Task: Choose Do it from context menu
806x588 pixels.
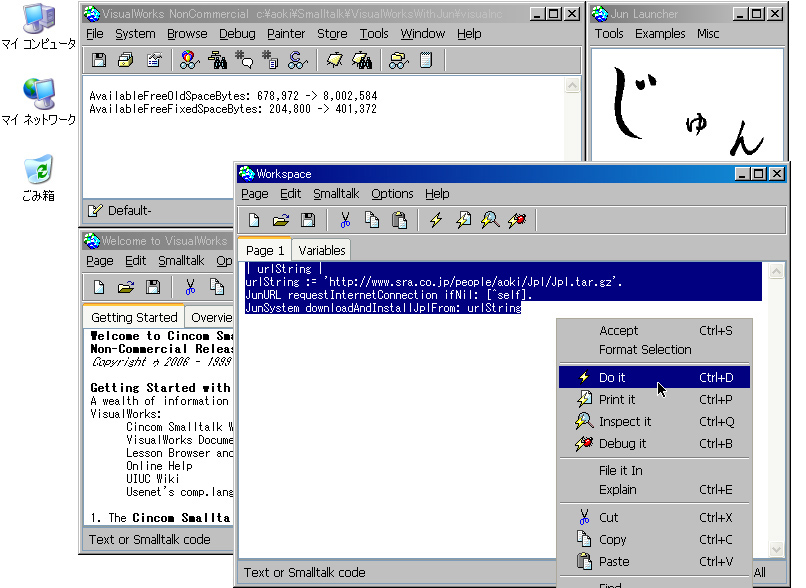Action: pos(654,378)
